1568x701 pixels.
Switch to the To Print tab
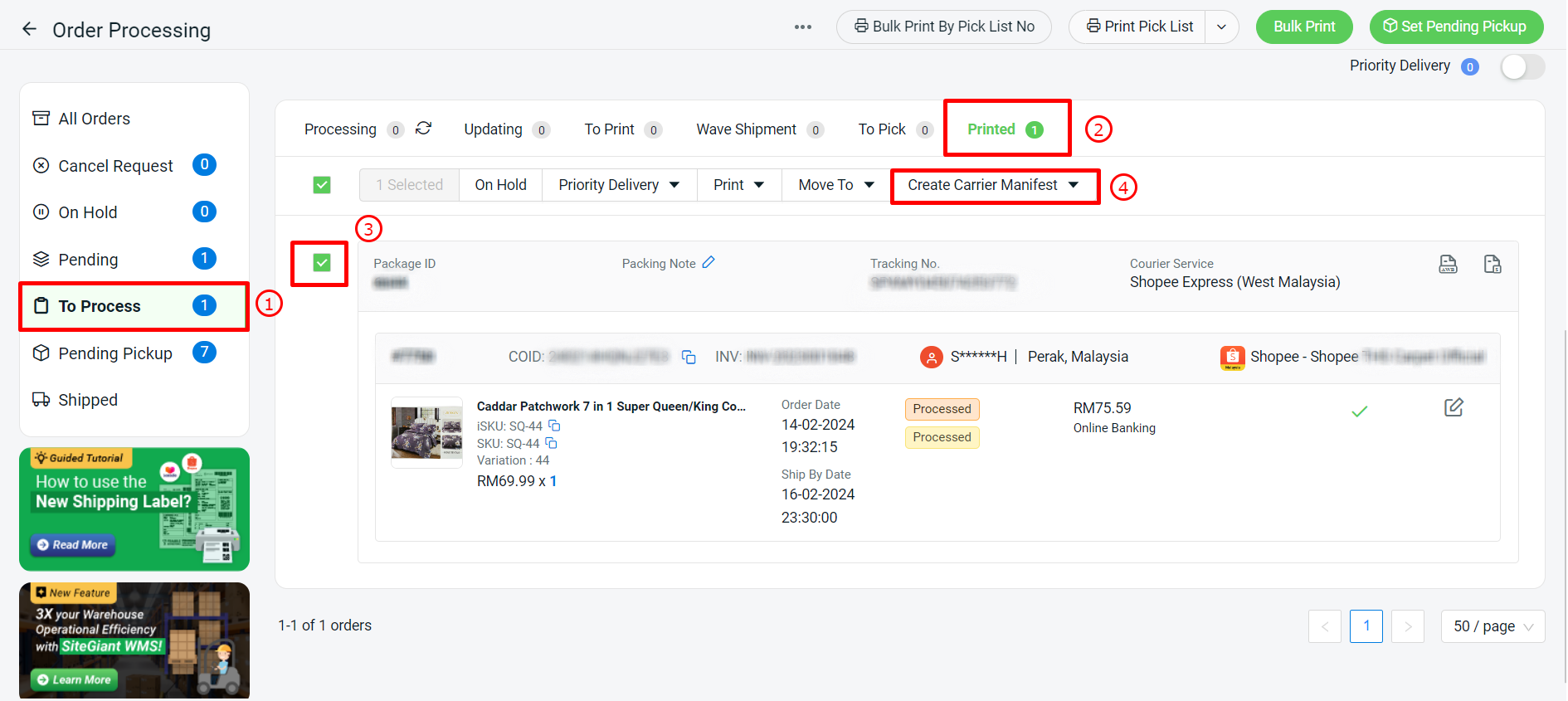[610, 129]
